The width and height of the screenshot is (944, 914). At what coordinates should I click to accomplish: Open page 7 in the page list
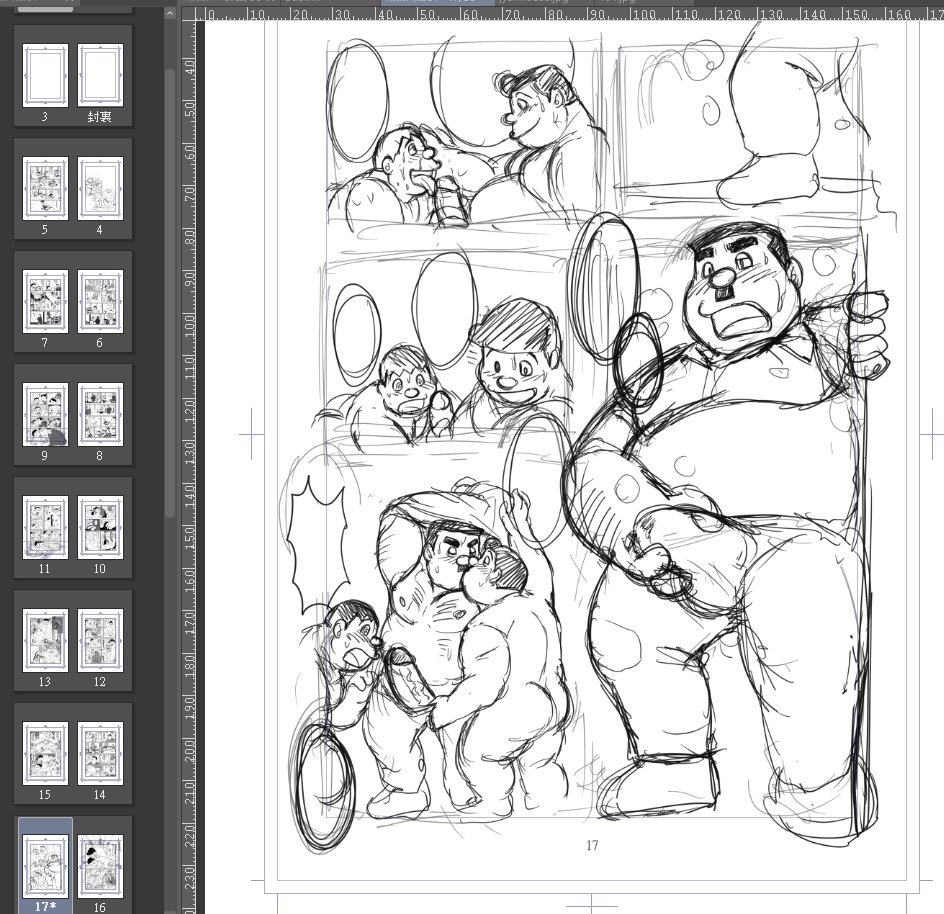(45, 301)
